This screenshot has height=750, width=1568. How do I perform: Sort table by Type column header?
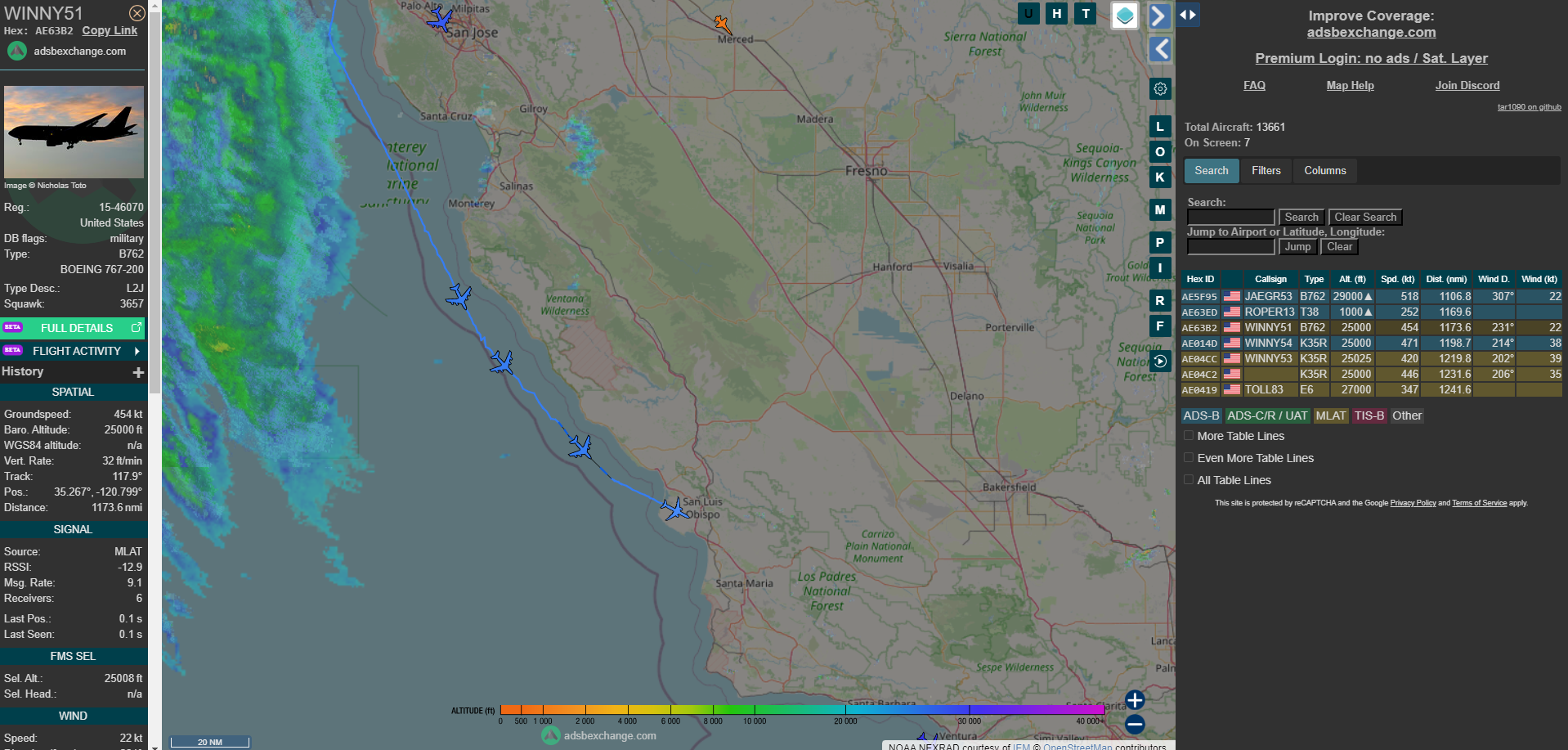1314,279
